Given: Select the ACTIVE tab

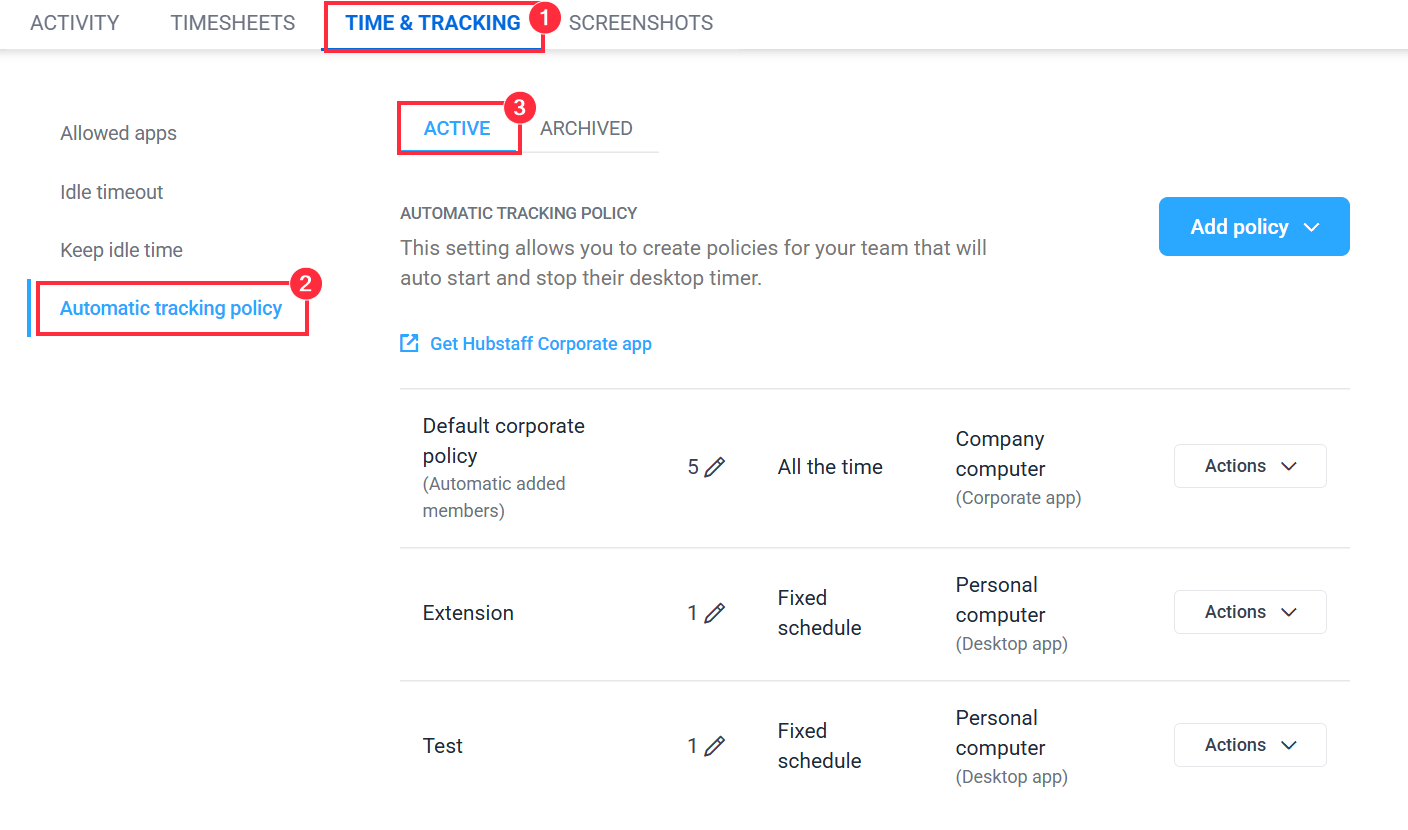Looking at the screenshot, I should [458, 128].
